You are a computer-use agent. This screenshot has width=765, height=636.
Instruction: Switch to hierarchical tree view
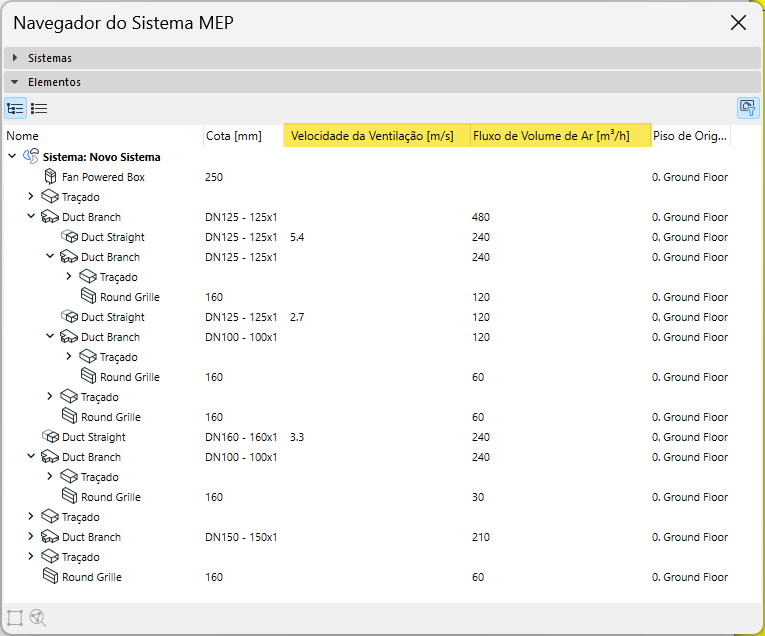[15, 108]
